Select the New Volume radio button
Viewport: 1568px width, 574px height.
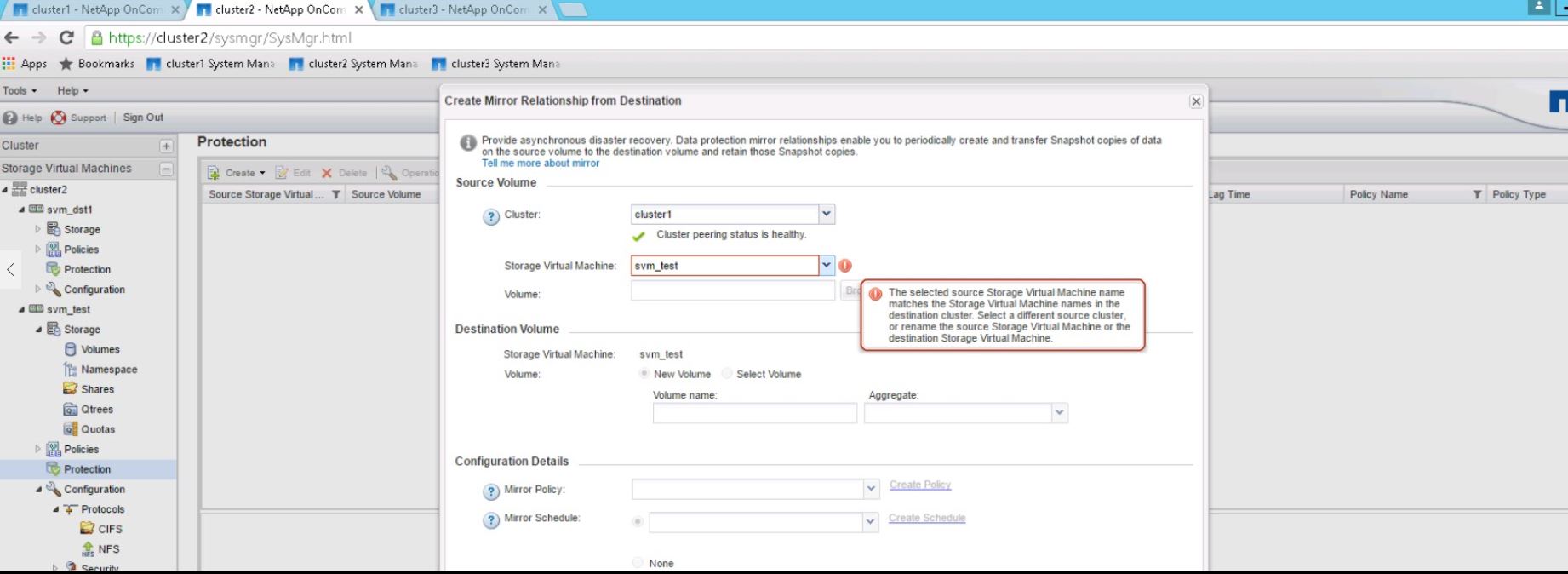(x=644, y=374)
